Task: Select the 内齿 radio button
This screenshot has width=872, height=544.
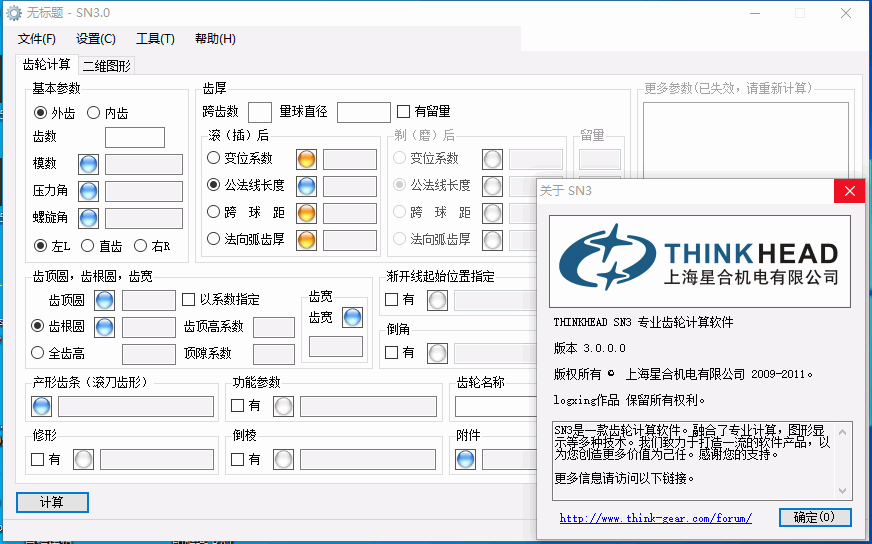Action: pyautogui.click(x=94, y=113)
